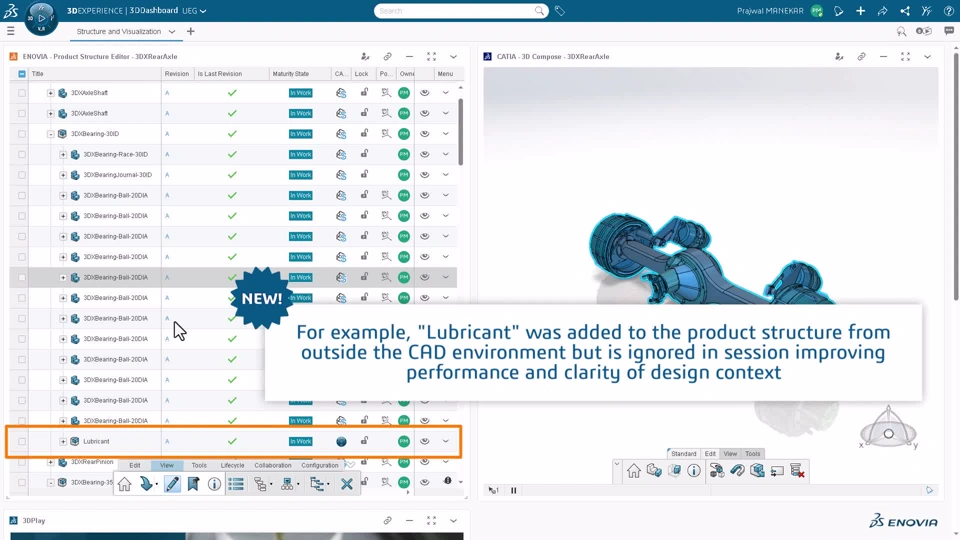The width and height of the screenshot is (960, 540).
Task: Click the link icon in the 3D Compose header
Action: 861,56
